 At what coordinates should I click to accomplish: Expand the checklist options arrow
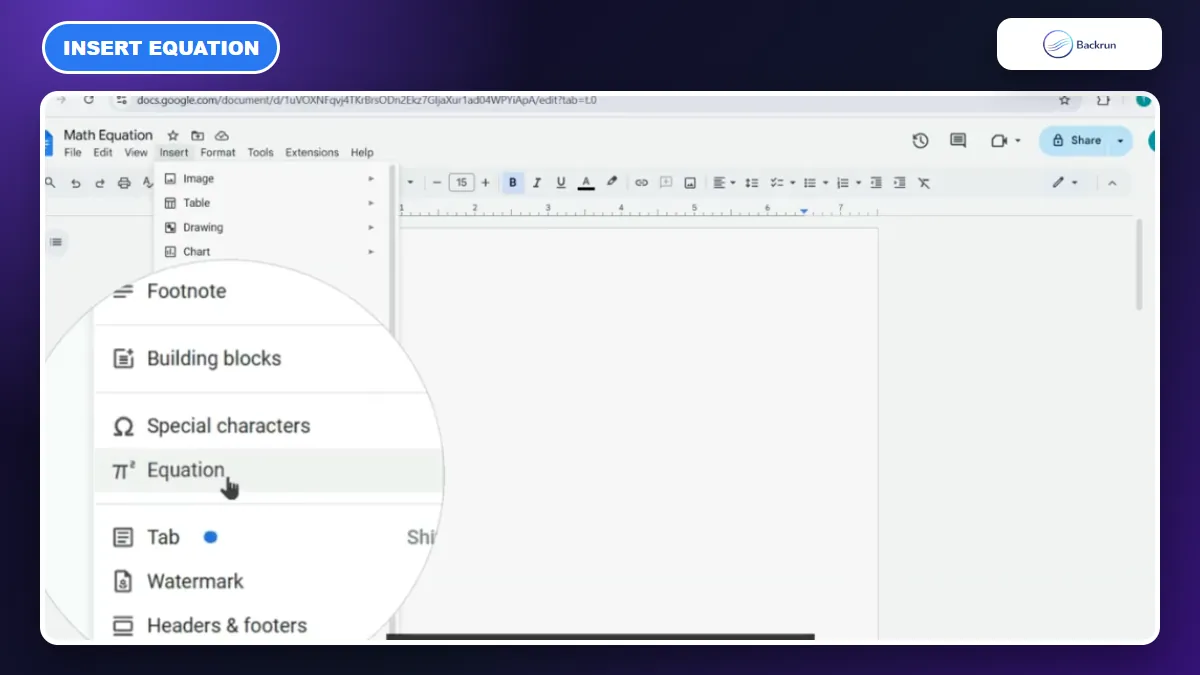coord(792,183)
